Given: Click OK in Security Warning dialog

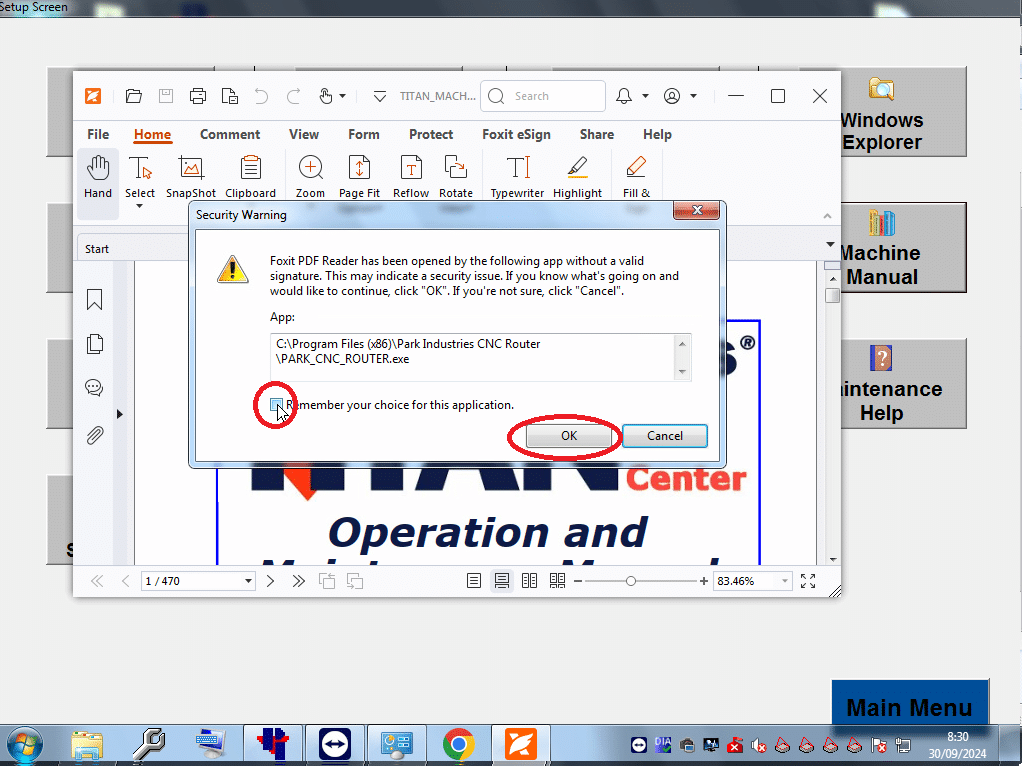Looking at the screenshot, I should click(568, 436).
